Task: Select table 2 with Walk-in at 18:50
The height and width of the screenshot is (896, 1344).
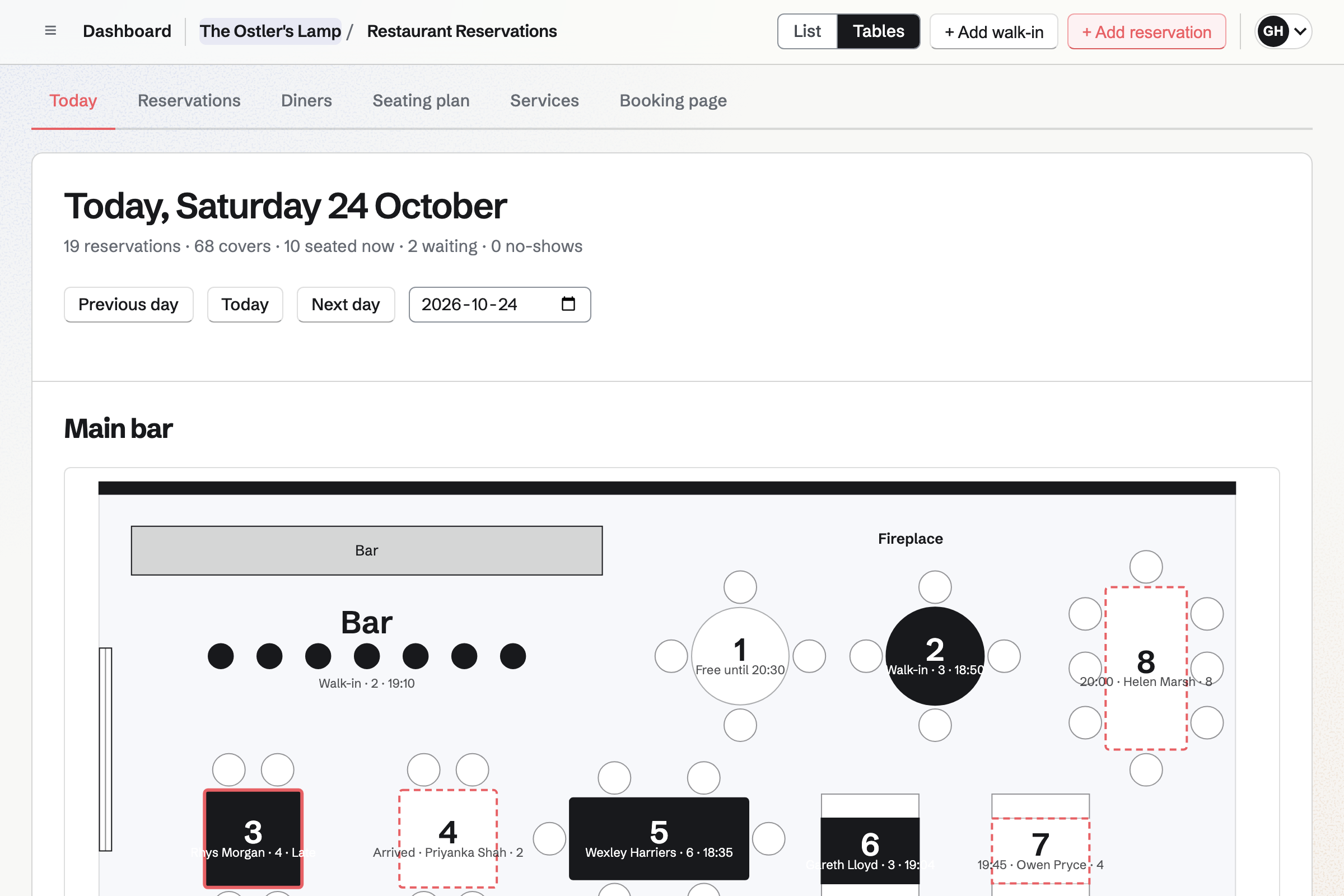Action: [935, 656]
